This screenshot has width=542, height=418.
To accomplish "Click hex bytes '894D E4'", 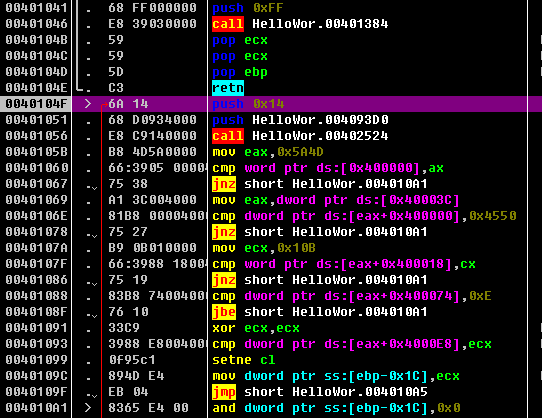I will pos(136,376).
